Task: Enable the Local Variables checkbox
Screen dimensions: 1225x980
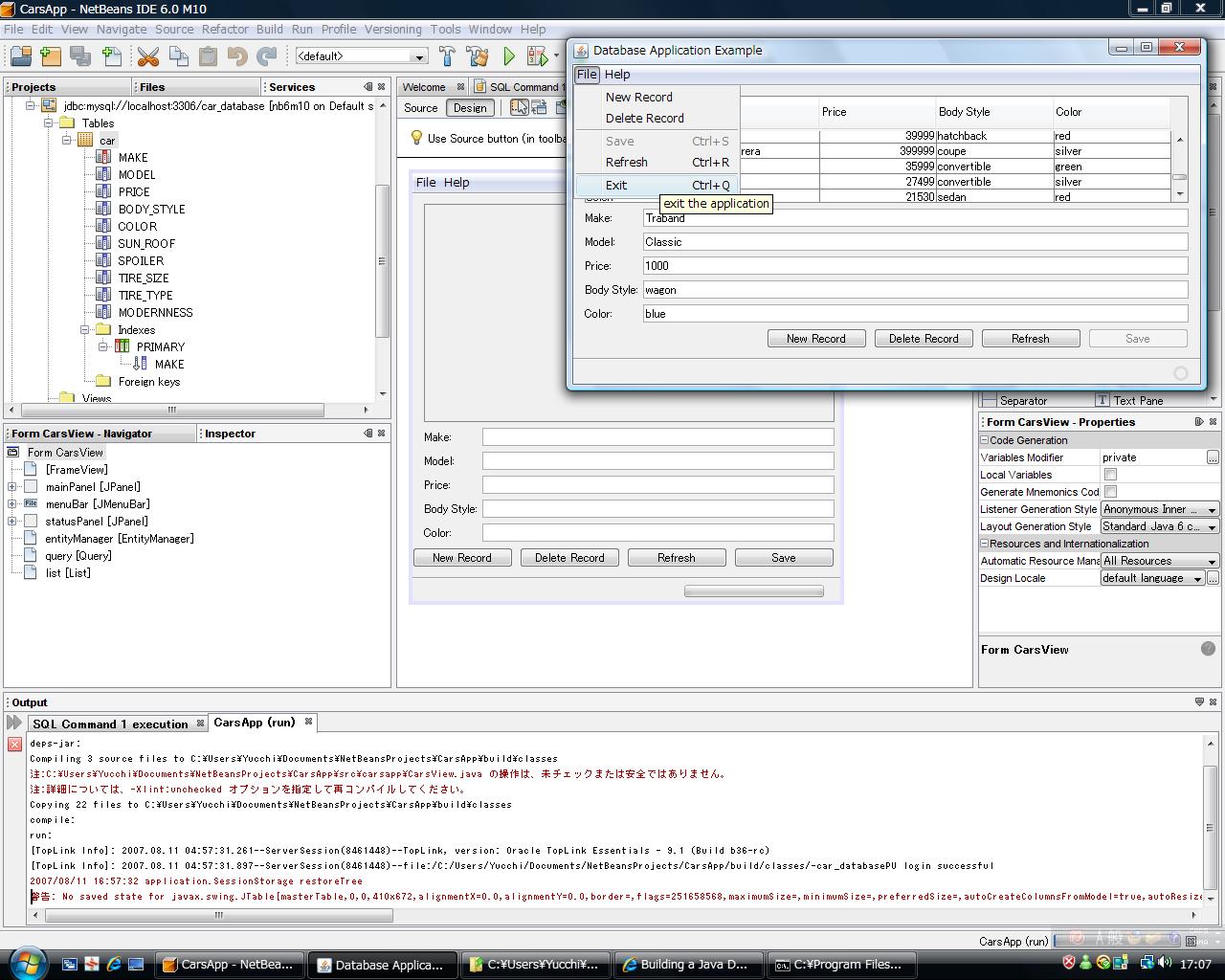Action: [1110, 475]
